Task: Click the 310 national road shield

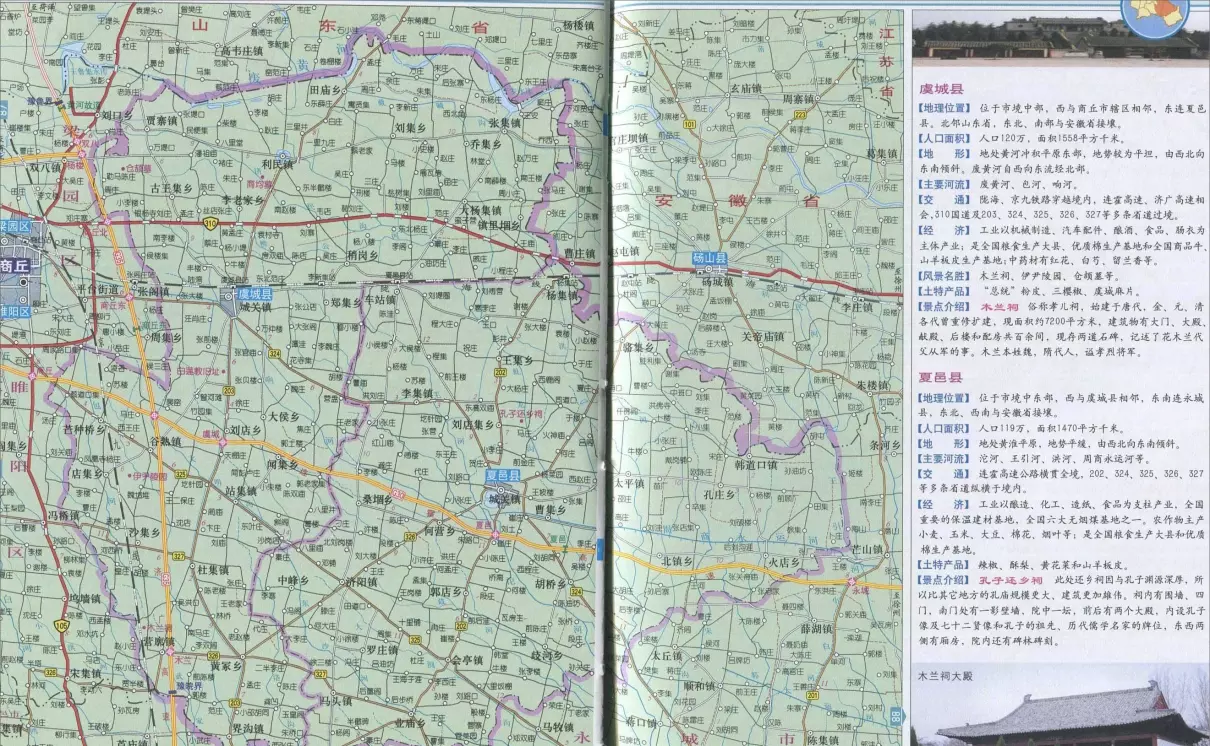Action: tap(212, 225)
